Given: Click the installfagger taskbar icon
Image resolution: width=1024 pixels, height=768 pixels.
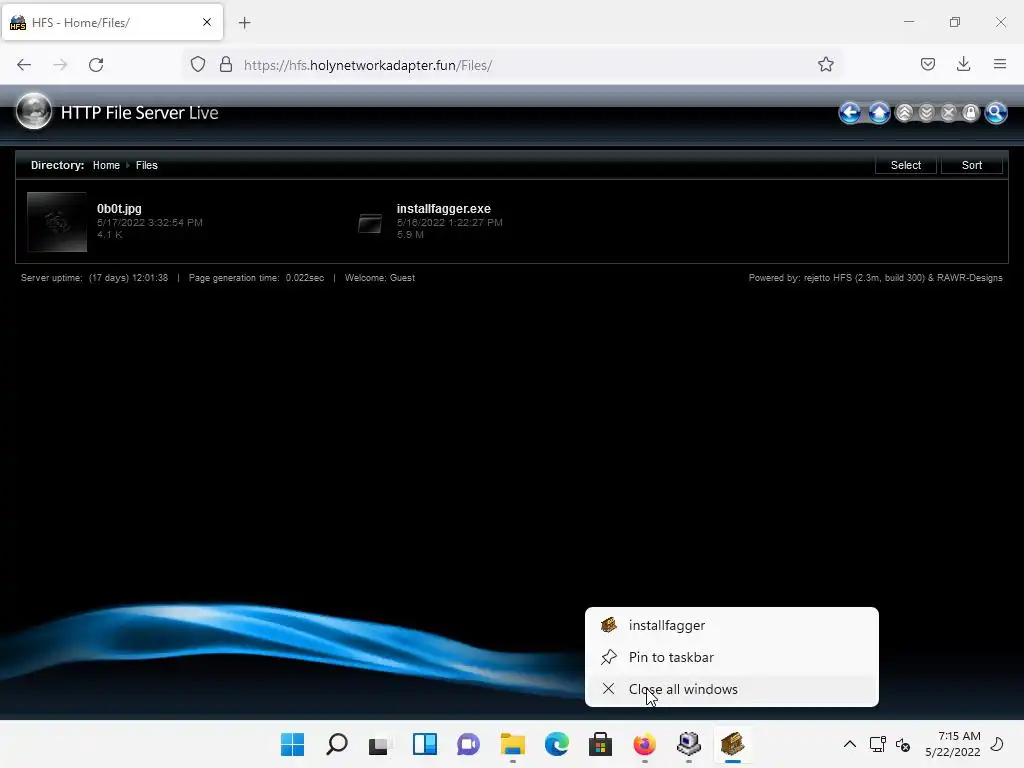Looking at the screenshot, I should 732,744.
